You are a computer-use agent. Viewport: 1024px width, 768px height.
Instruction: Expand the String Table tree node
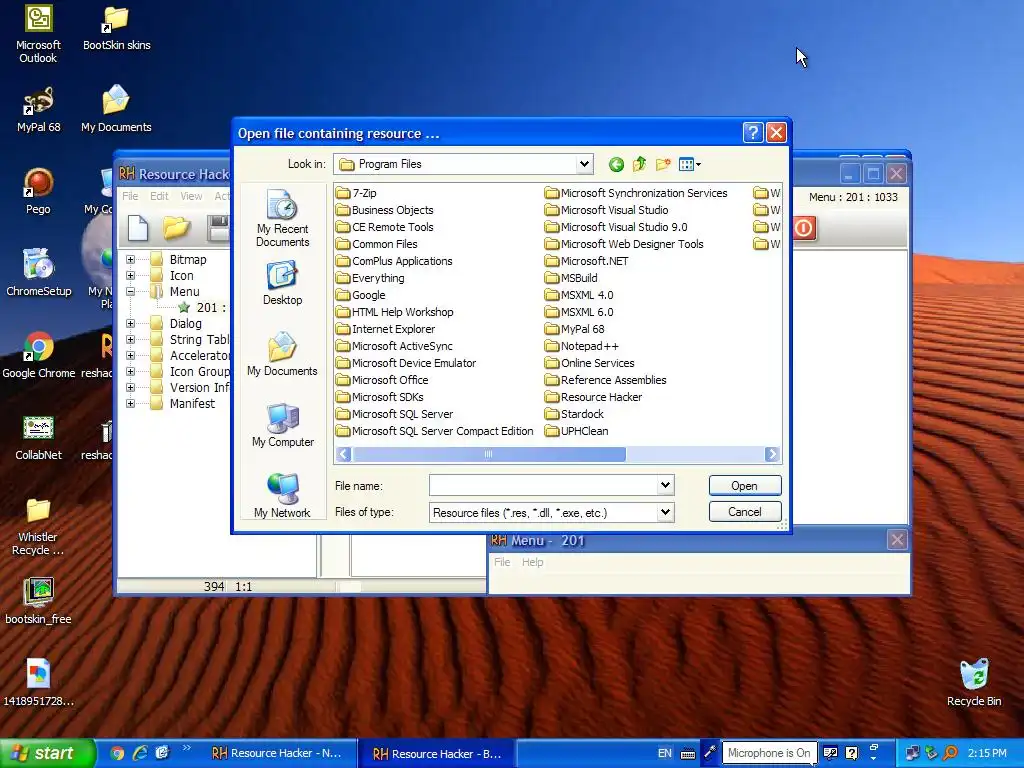coord(131,340)
